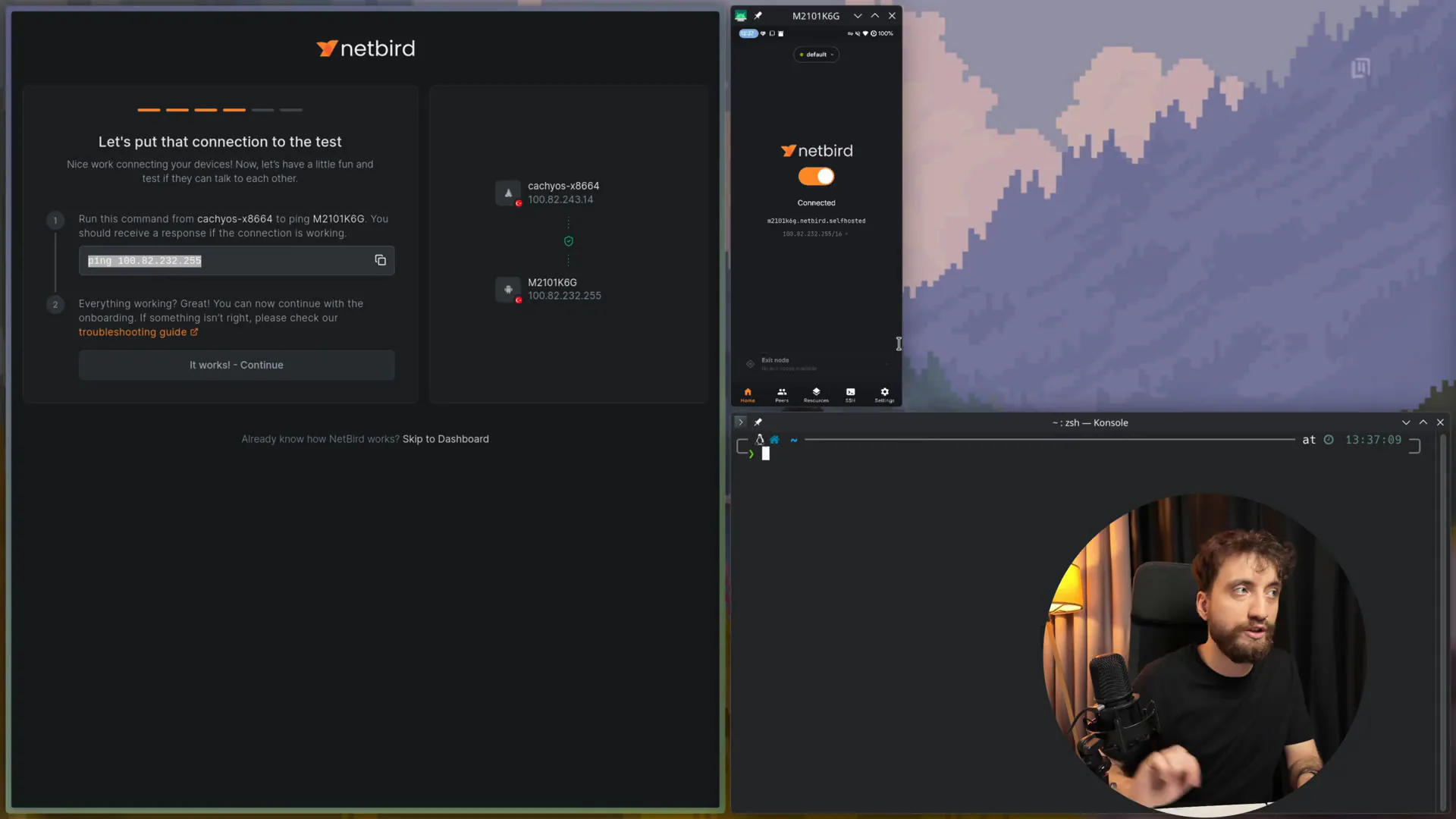Open Peers tab in phone NetBird app

(782, 395)
